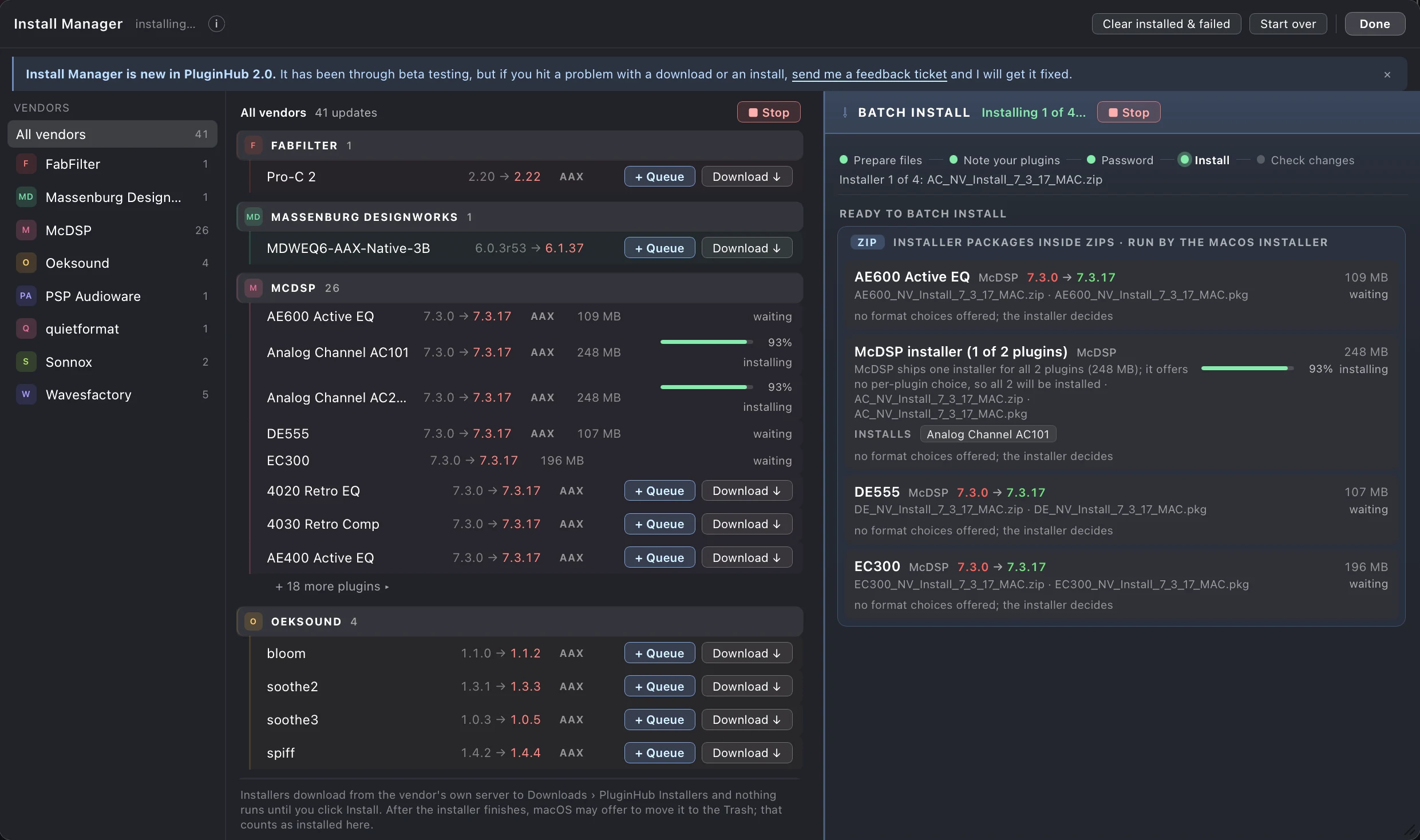Click Clear installed & failed
The height and width of the screenshot is (840, 1420).
tap(1166, 24)
